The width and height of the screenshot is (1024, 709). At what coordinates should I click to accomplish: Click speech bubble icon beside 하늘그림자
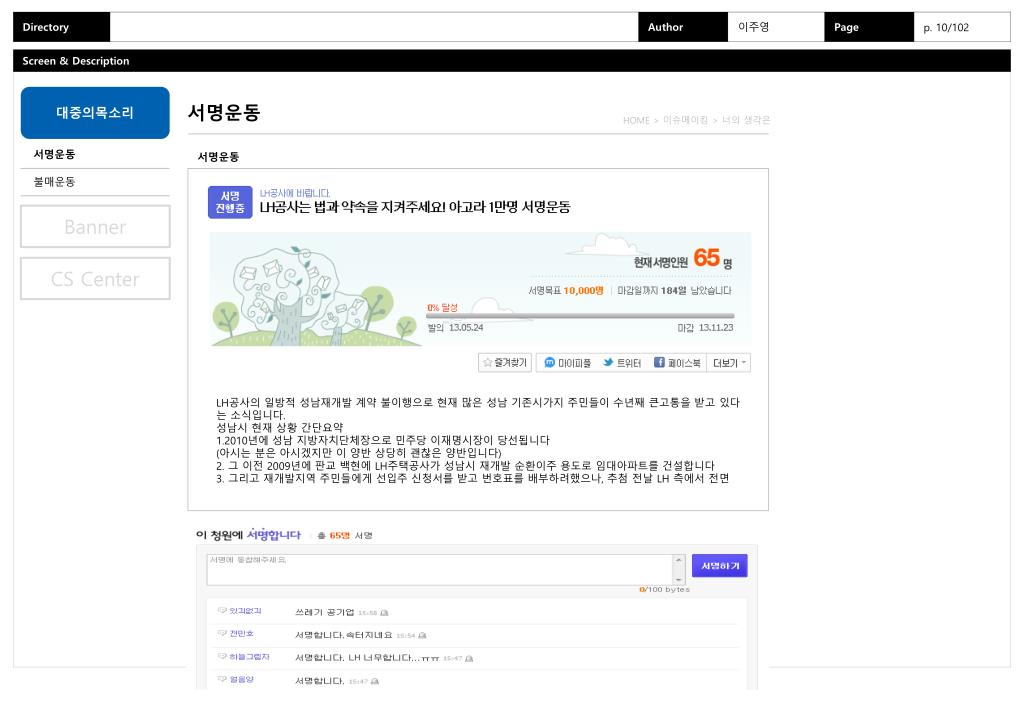[x=222, y=656]
